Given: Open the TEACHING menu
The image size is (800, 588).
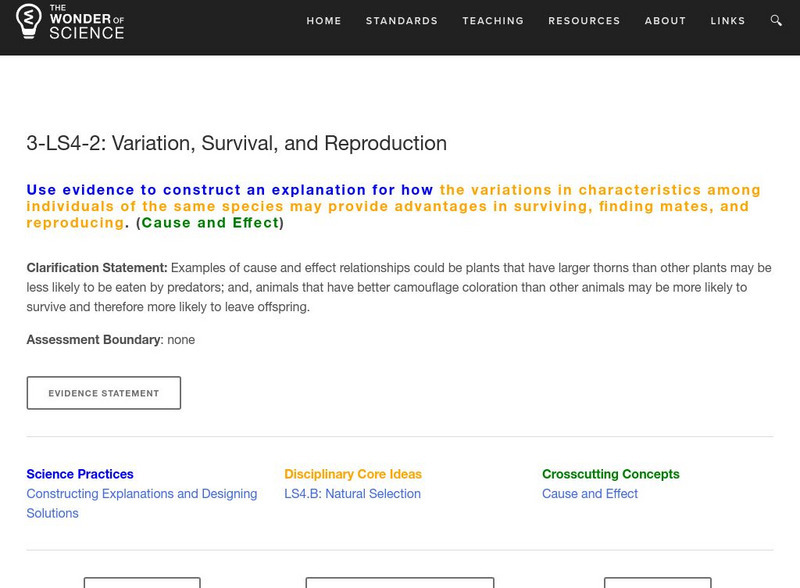Looking at the screenshot, I should [x=493, y=20].
